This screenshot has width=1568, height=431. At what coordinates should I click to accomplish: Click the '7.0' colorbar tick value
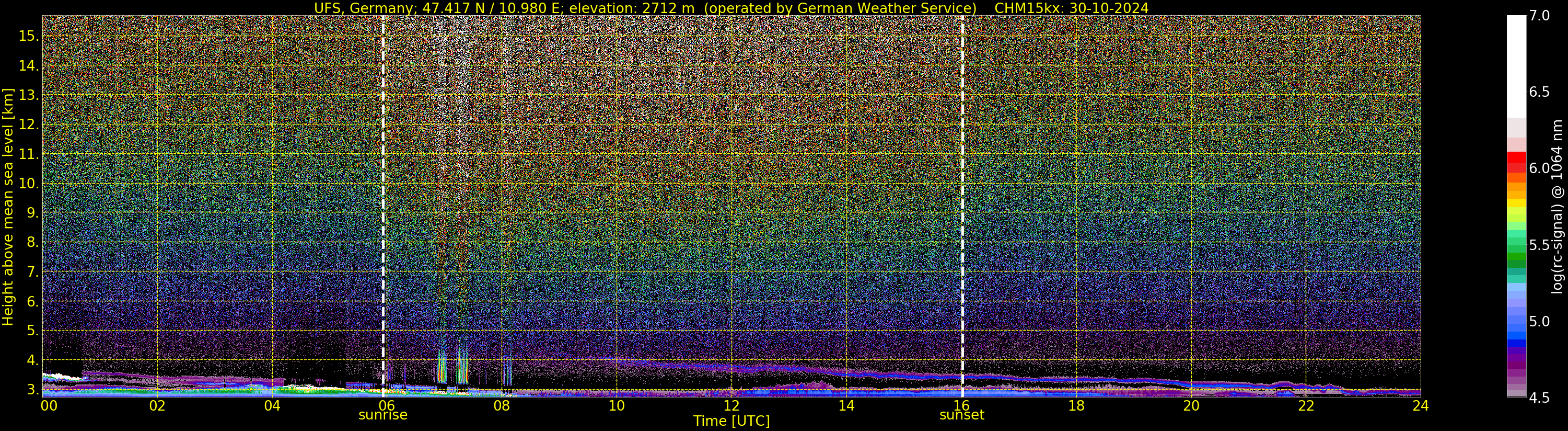point(1539,16)
